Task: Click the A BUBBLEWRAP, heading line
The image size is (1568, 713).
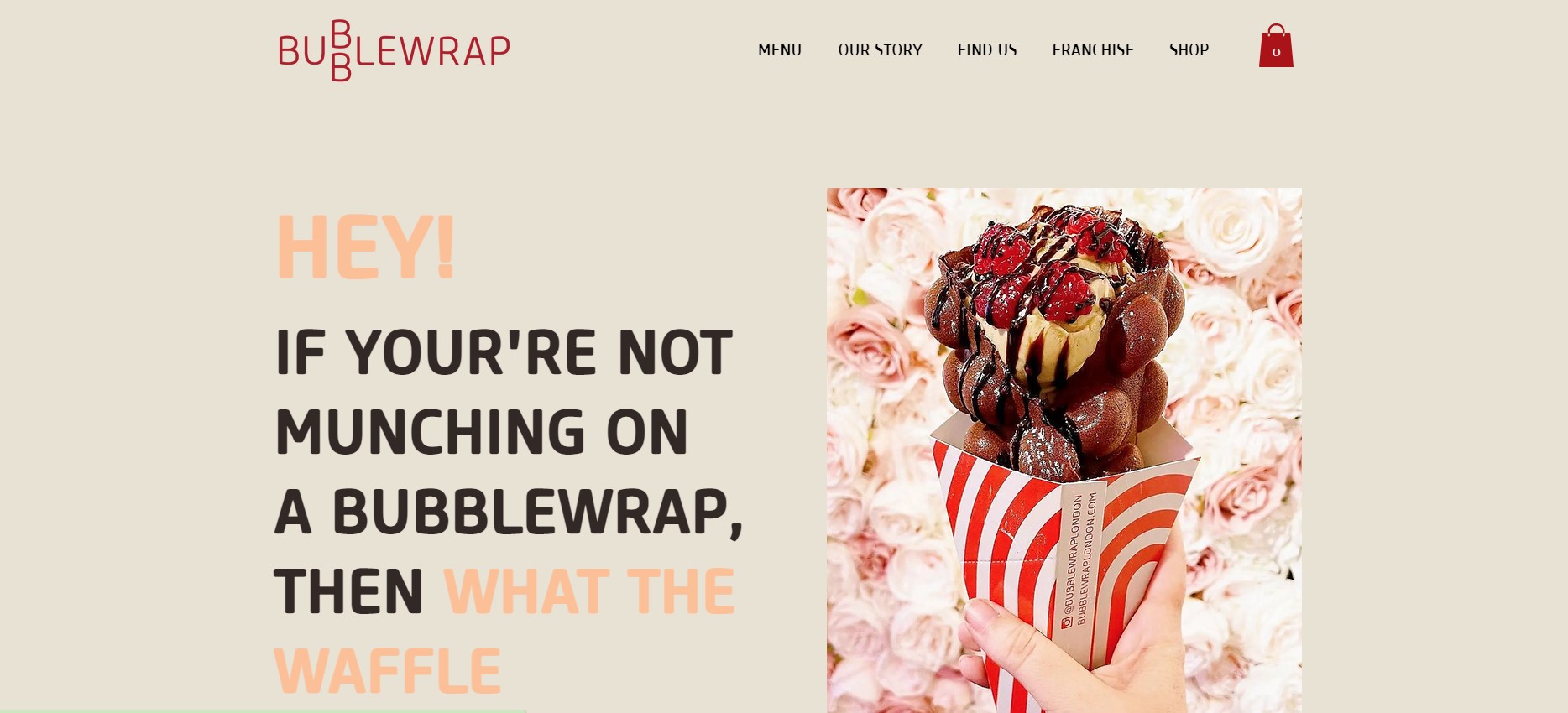Action: pos(509,513)
